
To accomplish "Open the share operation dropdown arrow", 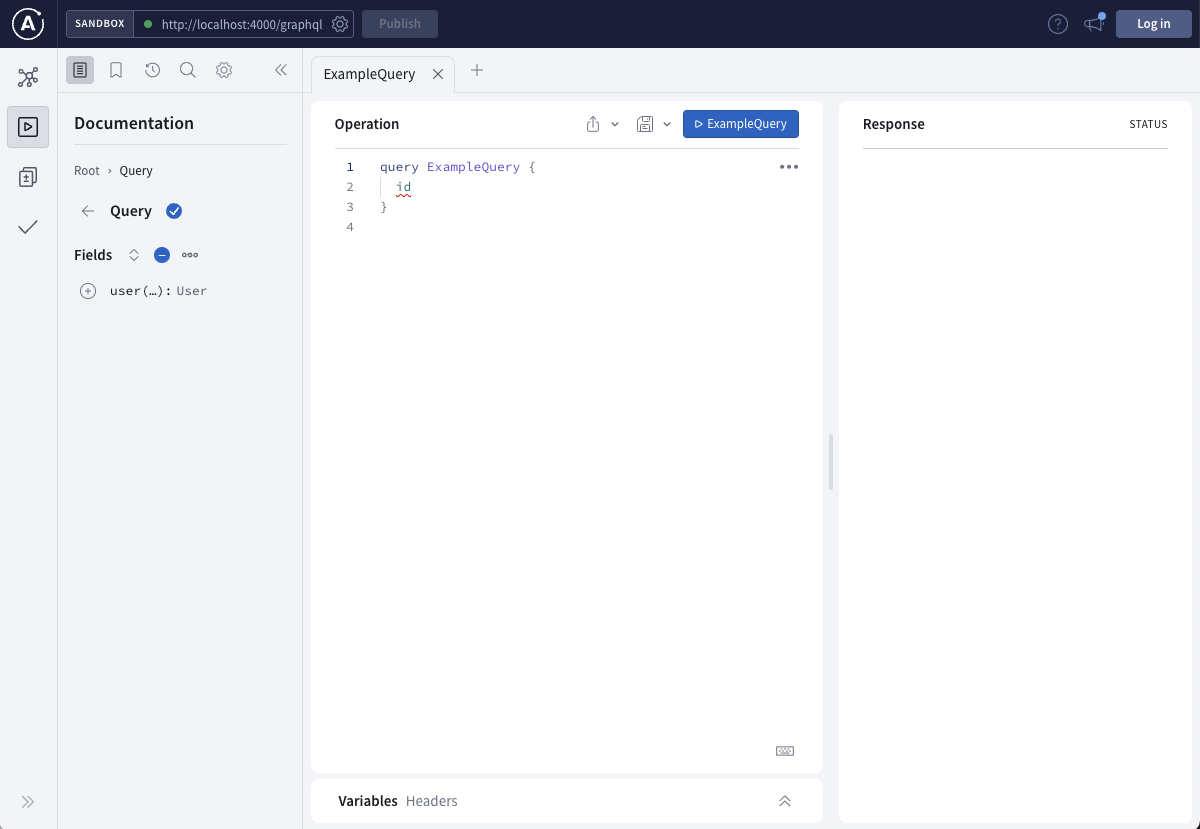I will (615, 124).
